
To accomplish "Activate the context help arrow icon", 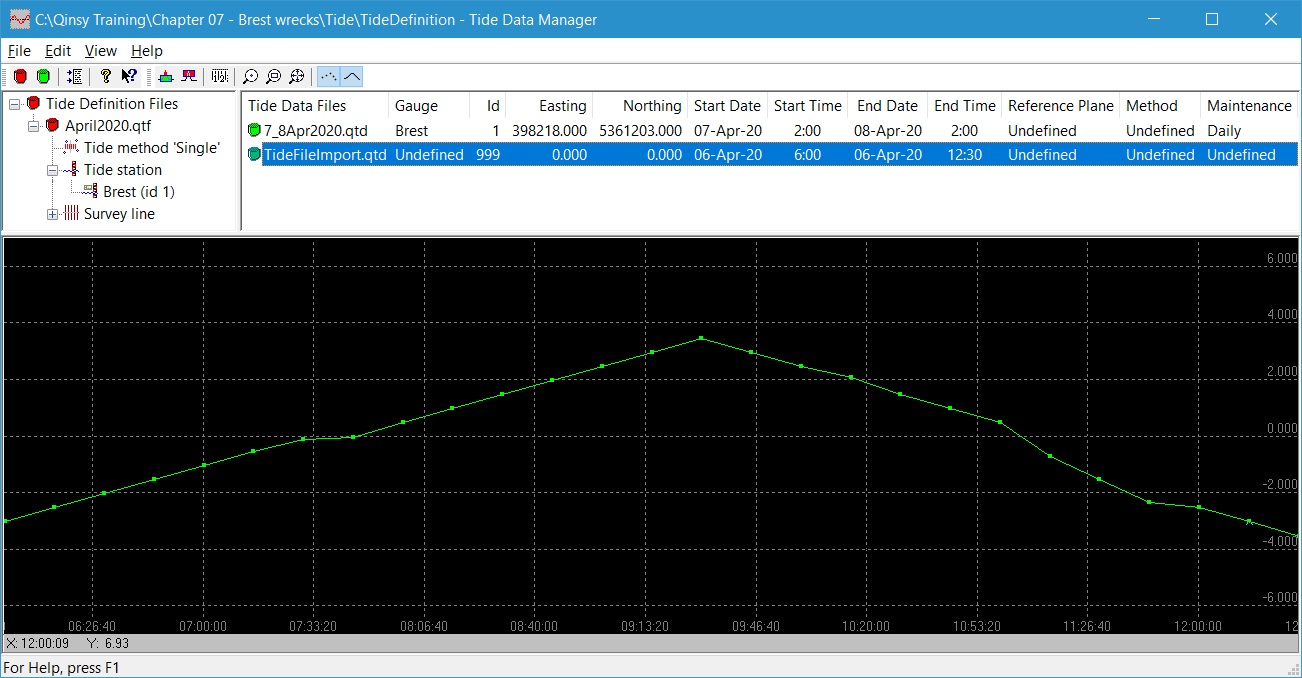I will tap(129, 76).
